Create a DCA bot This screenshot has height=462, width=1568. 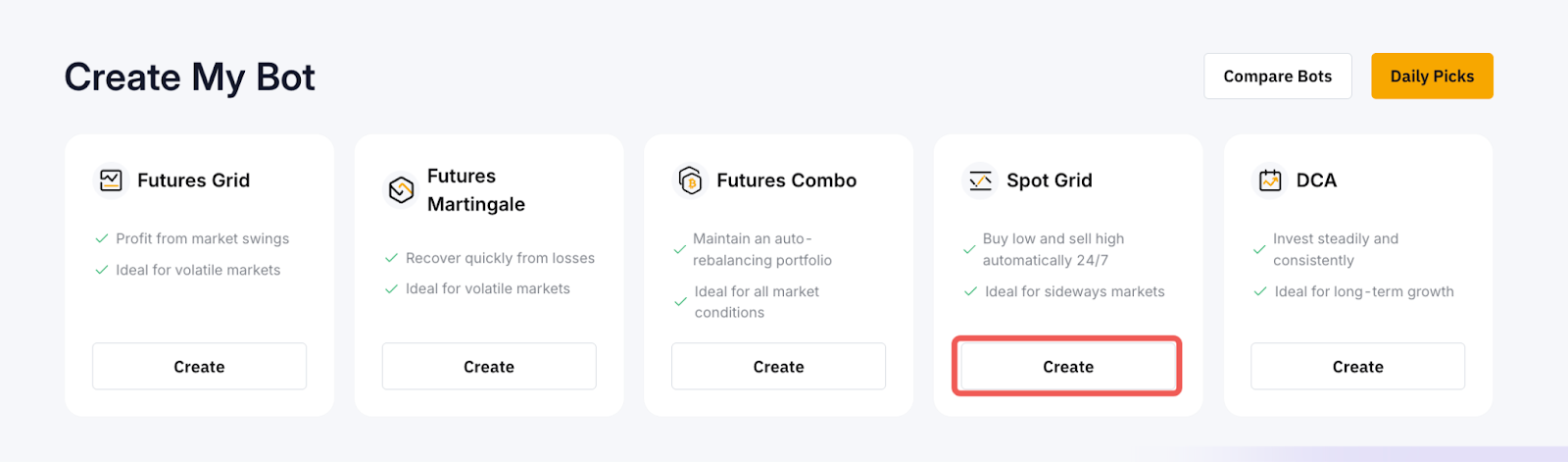[1357, 367]
